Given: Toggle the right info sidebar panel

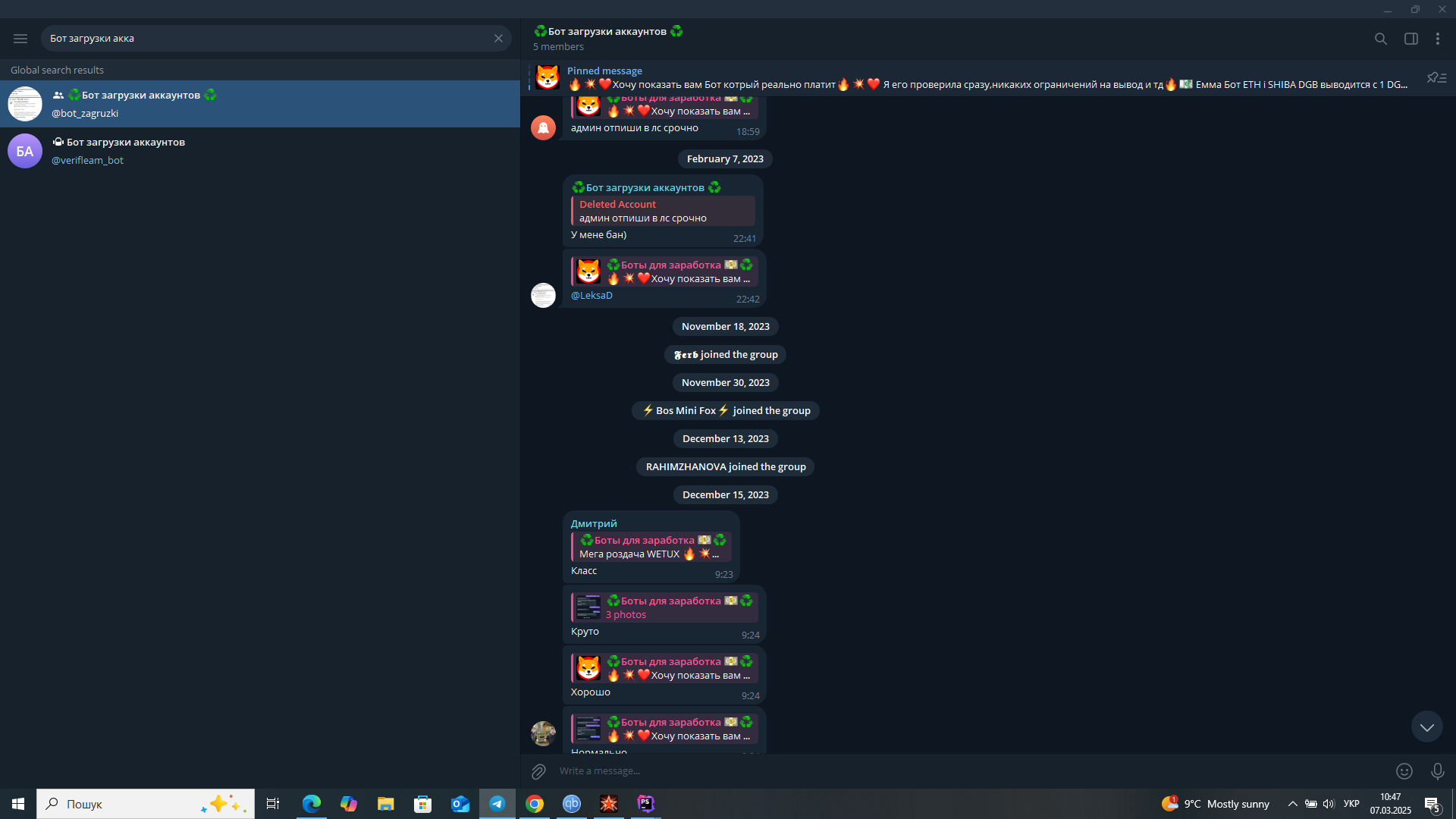Looking at the screenshot, I should tap(1411, 39).
